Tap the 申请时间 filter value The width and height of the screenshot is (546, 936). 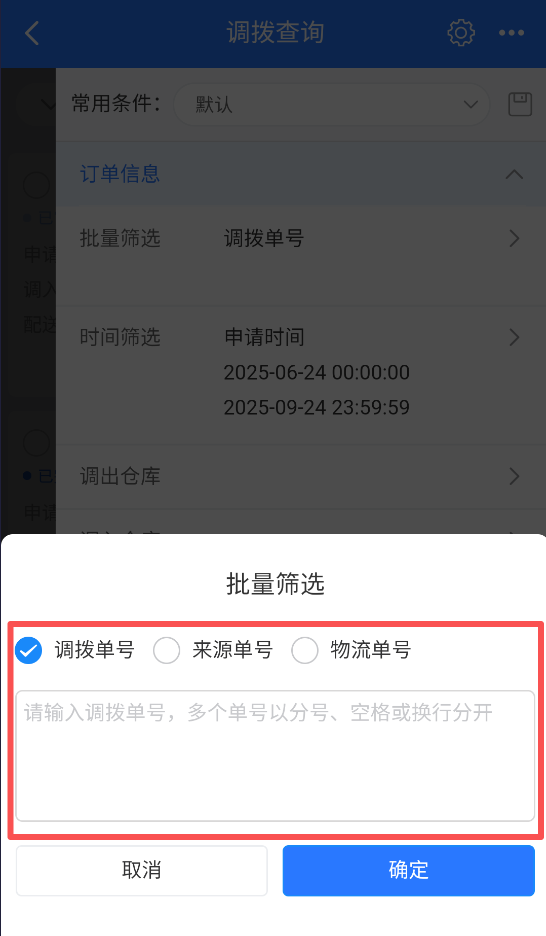pyautogui.click(x=264, y=337)
